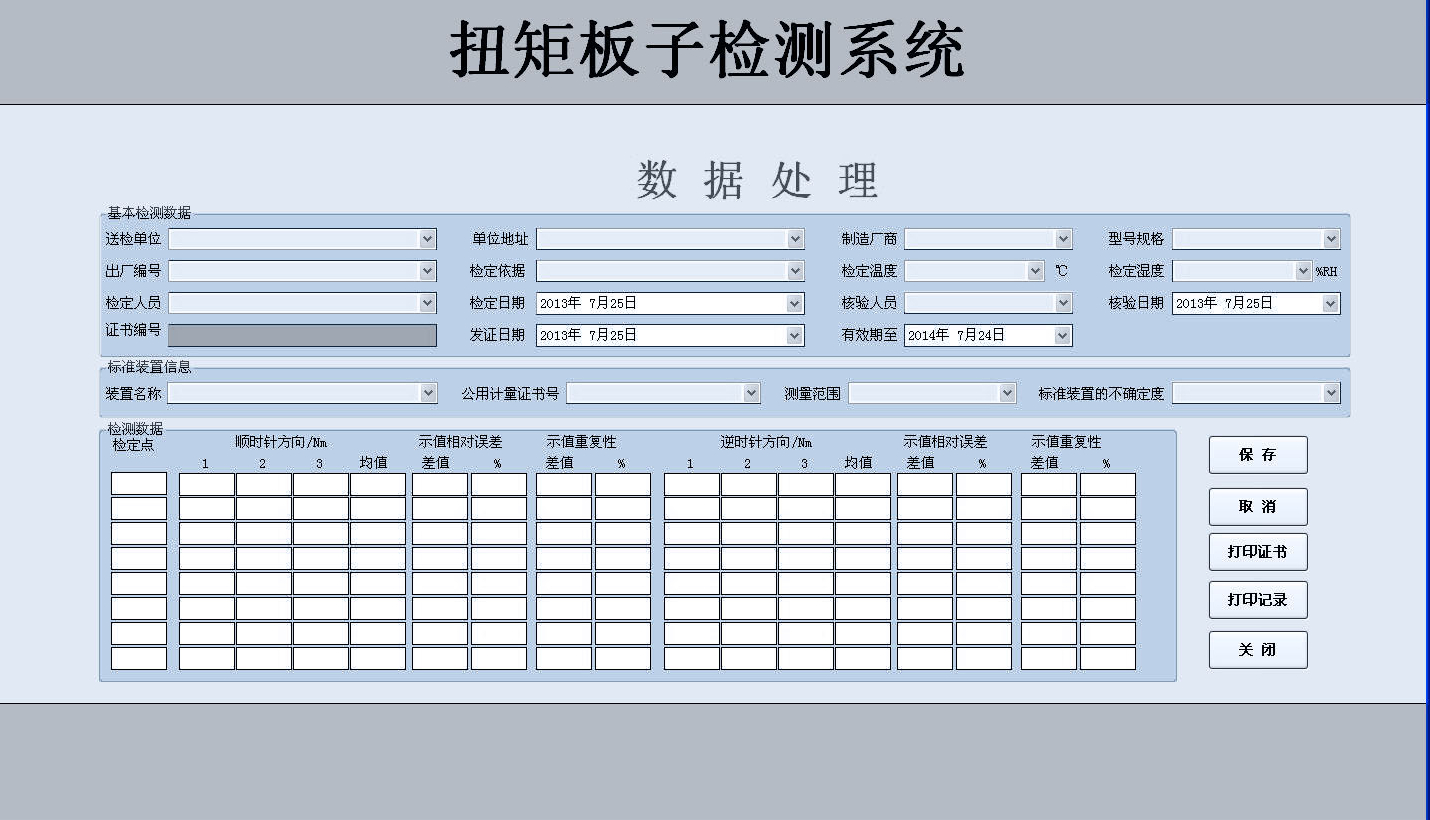Expand the 型号规格 dropdown arrow
The width and height of the screenshot is (1430, 820).
(x=1331, y=239)
